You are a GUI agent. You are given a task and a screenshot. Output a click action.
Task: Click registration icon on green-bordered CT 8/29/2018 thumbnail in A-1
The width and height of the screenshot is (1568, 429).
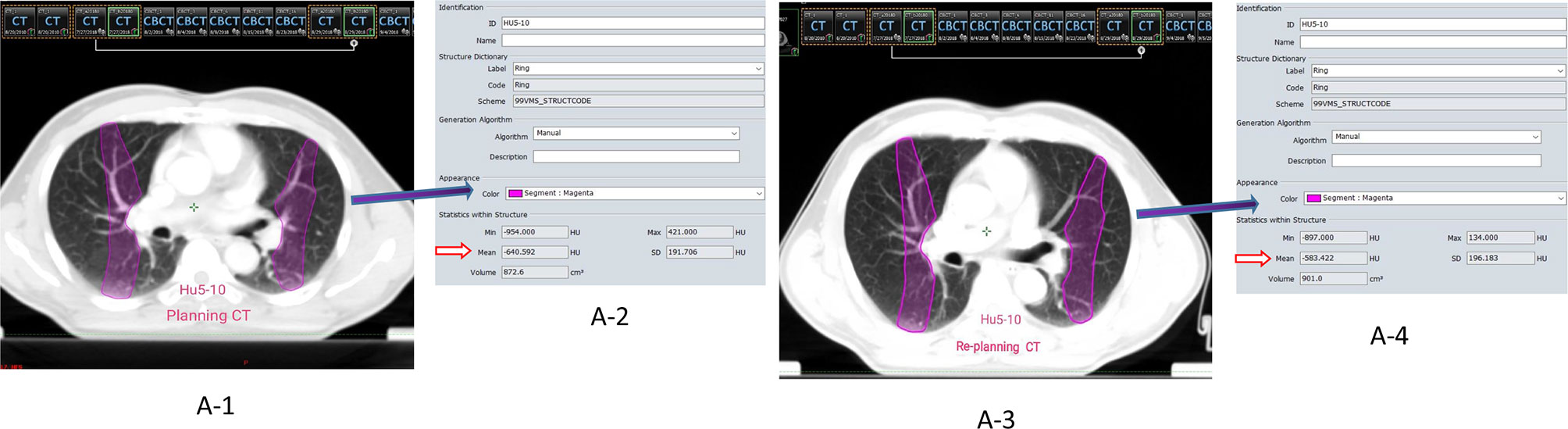370,32
